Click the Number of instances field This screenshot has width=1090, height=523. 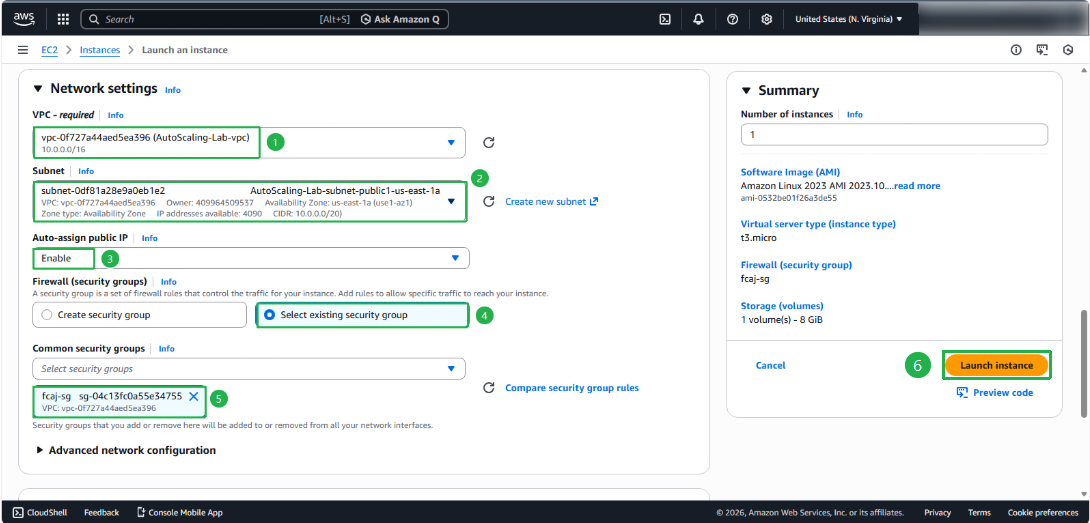pyautogui.click(x=894, y=134)
